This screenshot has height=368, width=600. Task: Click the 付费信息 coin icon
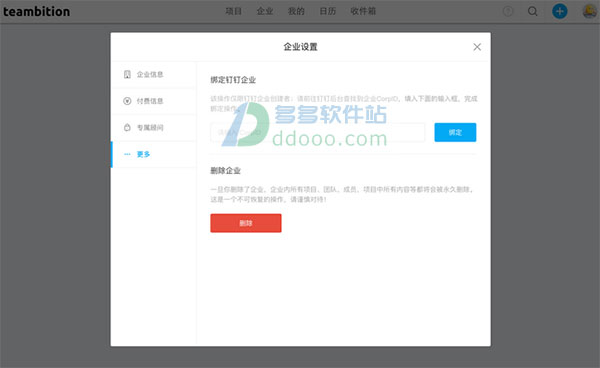tap(127, 101)
